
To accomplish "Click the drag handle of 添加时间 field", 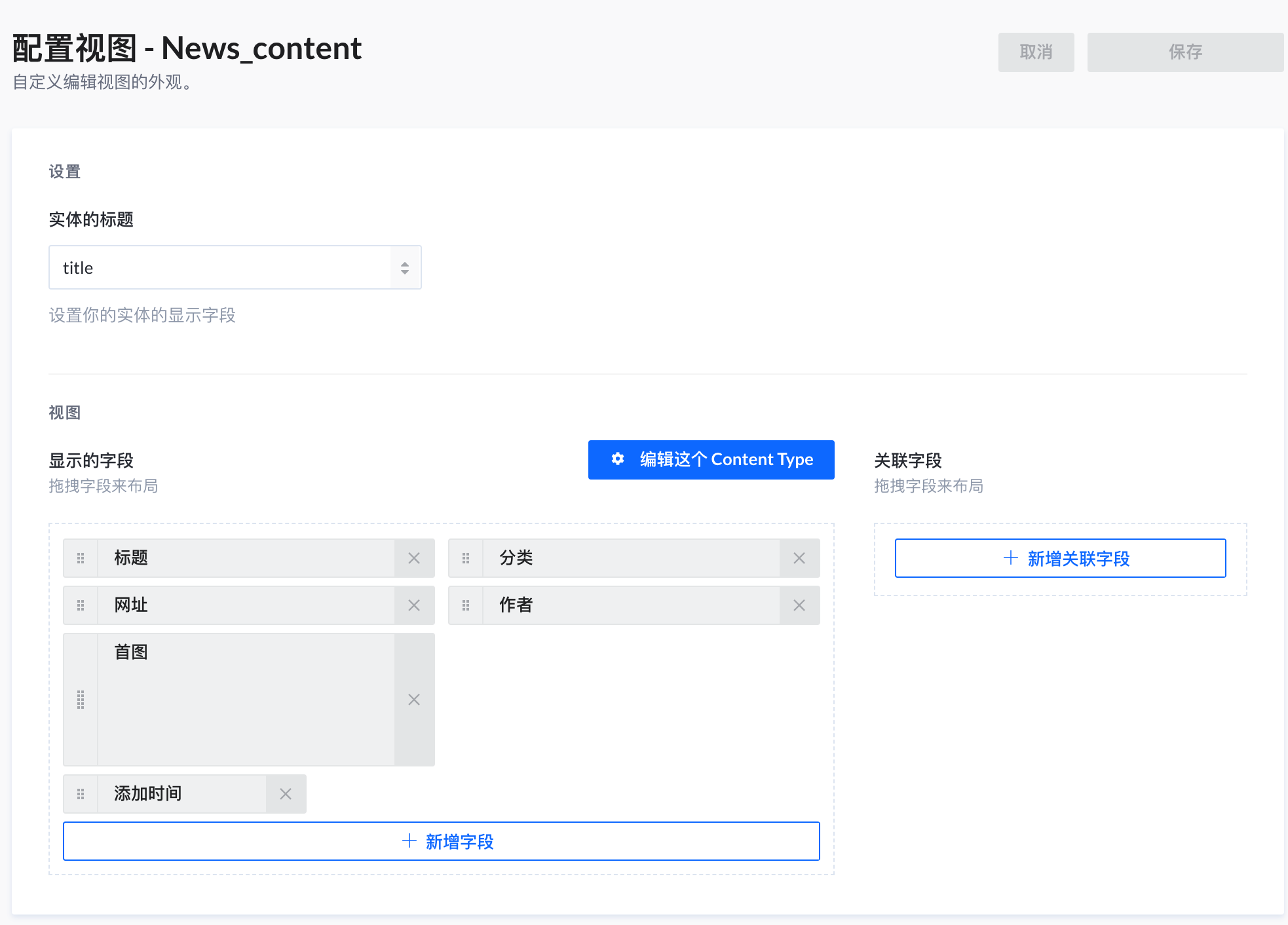I will (x=81, y=794).
